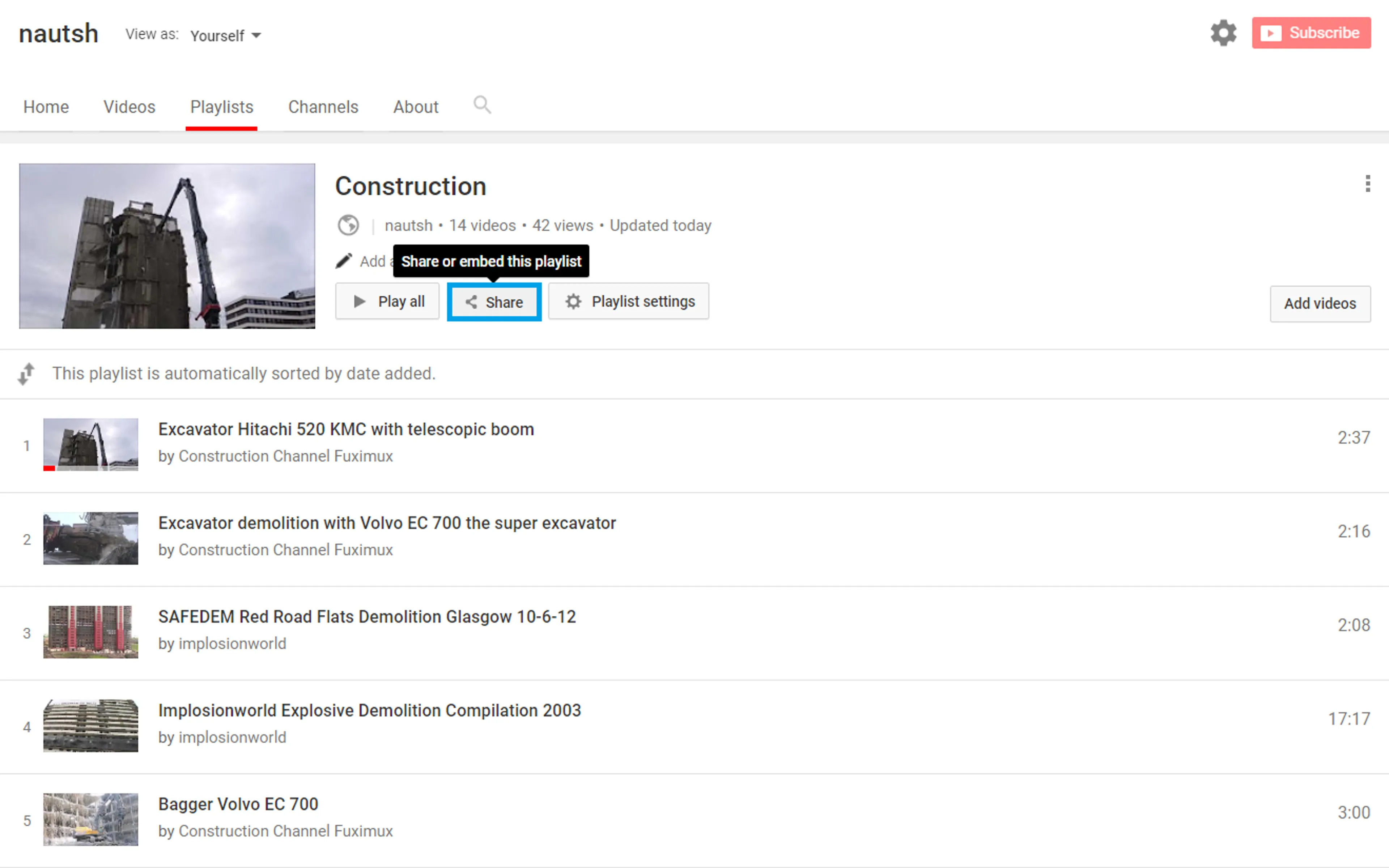Click the channel search magnifier icon
This screenshot has height=868, width=1389.
tap(481, 105)
